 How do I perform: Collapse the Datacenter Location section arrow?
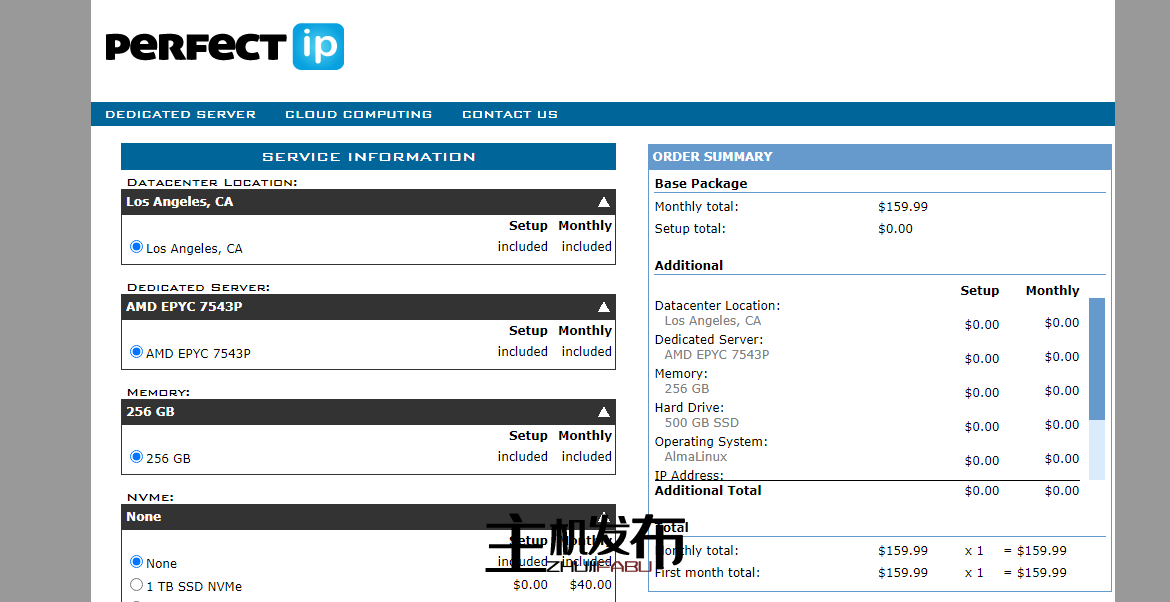(x=603, y=202)
